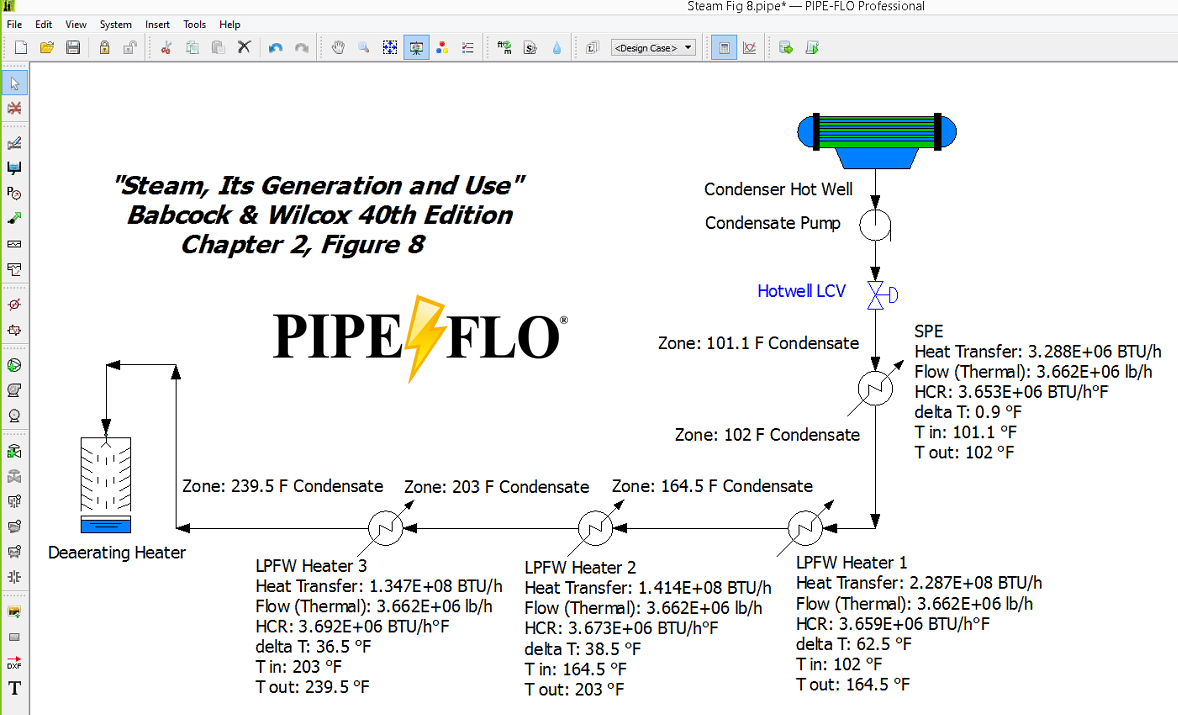
Task: Open units ft/m settings icon
Action: (504, 47)
